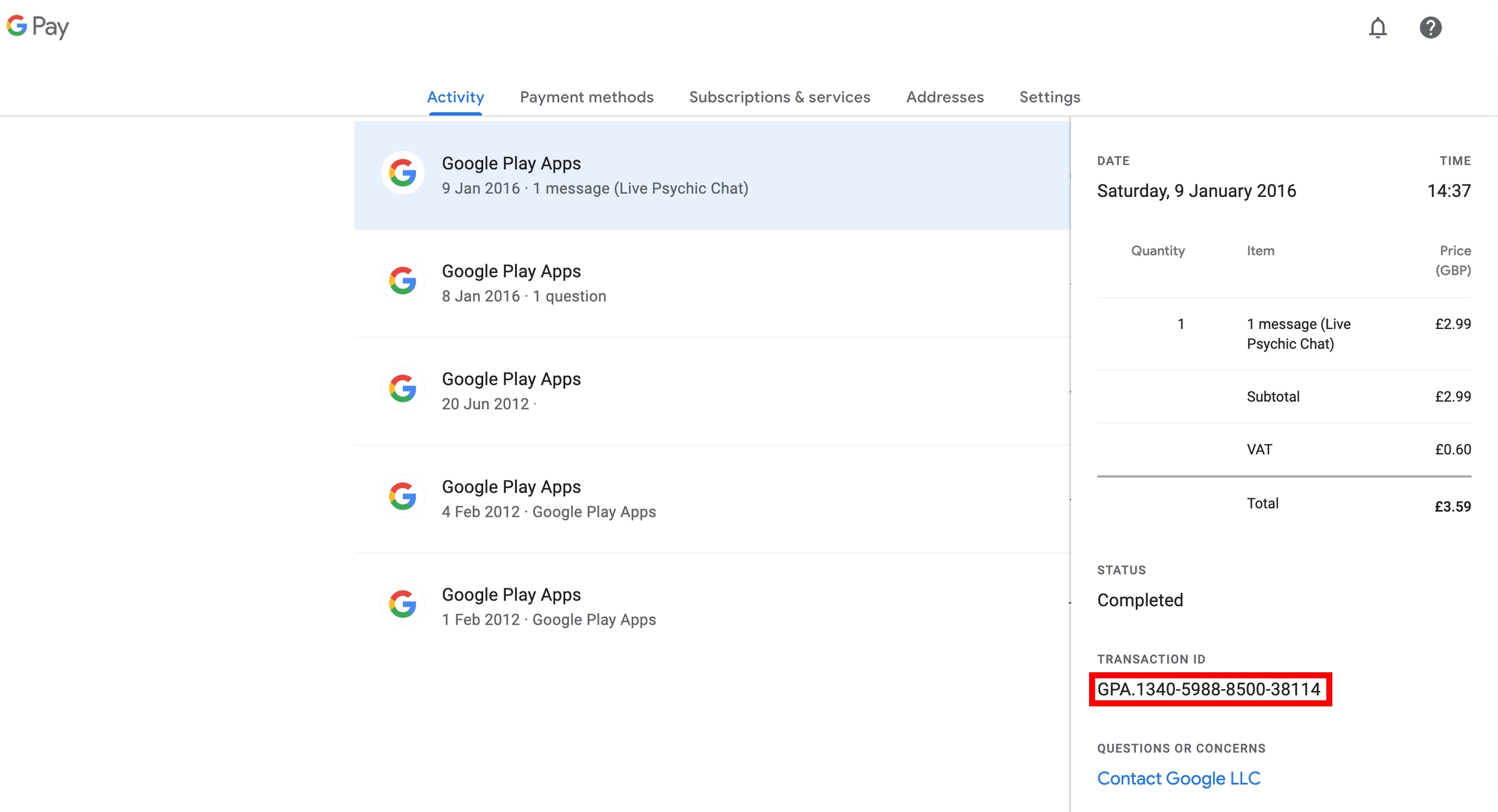Open the Addresses tab
This screenshot has height=812, width=1498.
[x=945, y=98]
